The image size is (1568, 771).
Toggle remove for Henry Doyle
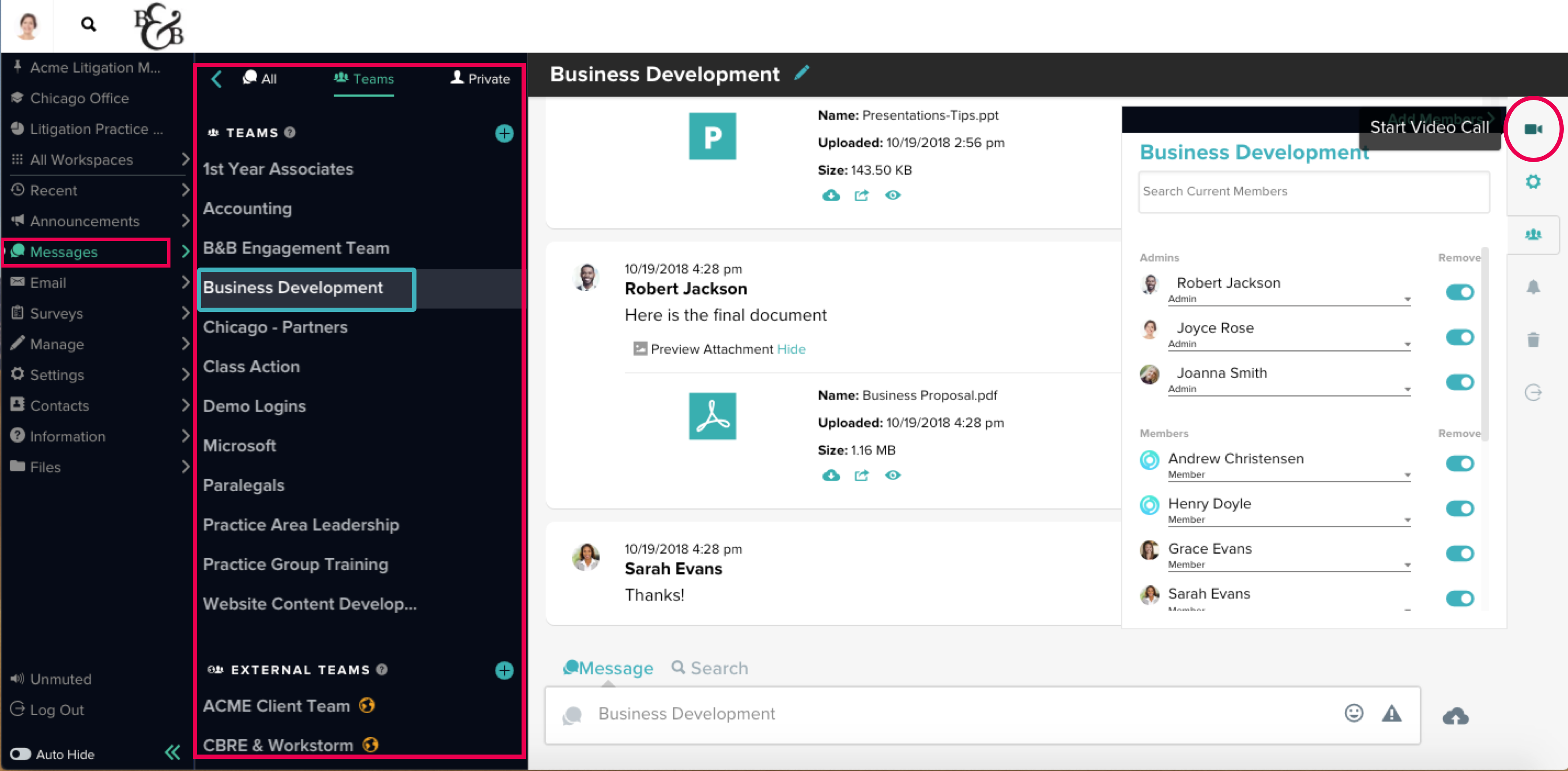click(x=1460, y=509)
